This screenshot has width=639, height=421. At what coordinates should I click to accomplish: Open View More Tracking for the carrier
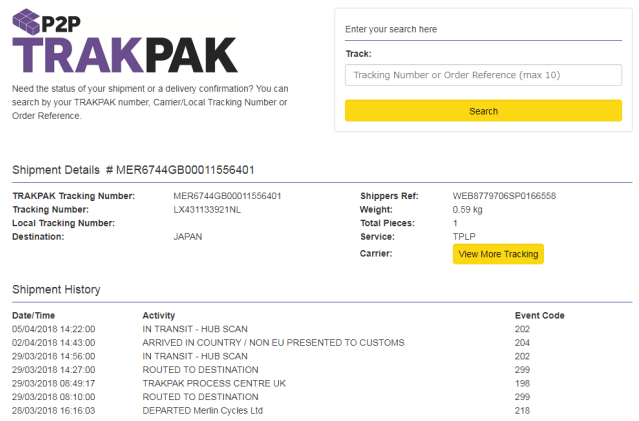pyautogui.click(x=498, y=254)
